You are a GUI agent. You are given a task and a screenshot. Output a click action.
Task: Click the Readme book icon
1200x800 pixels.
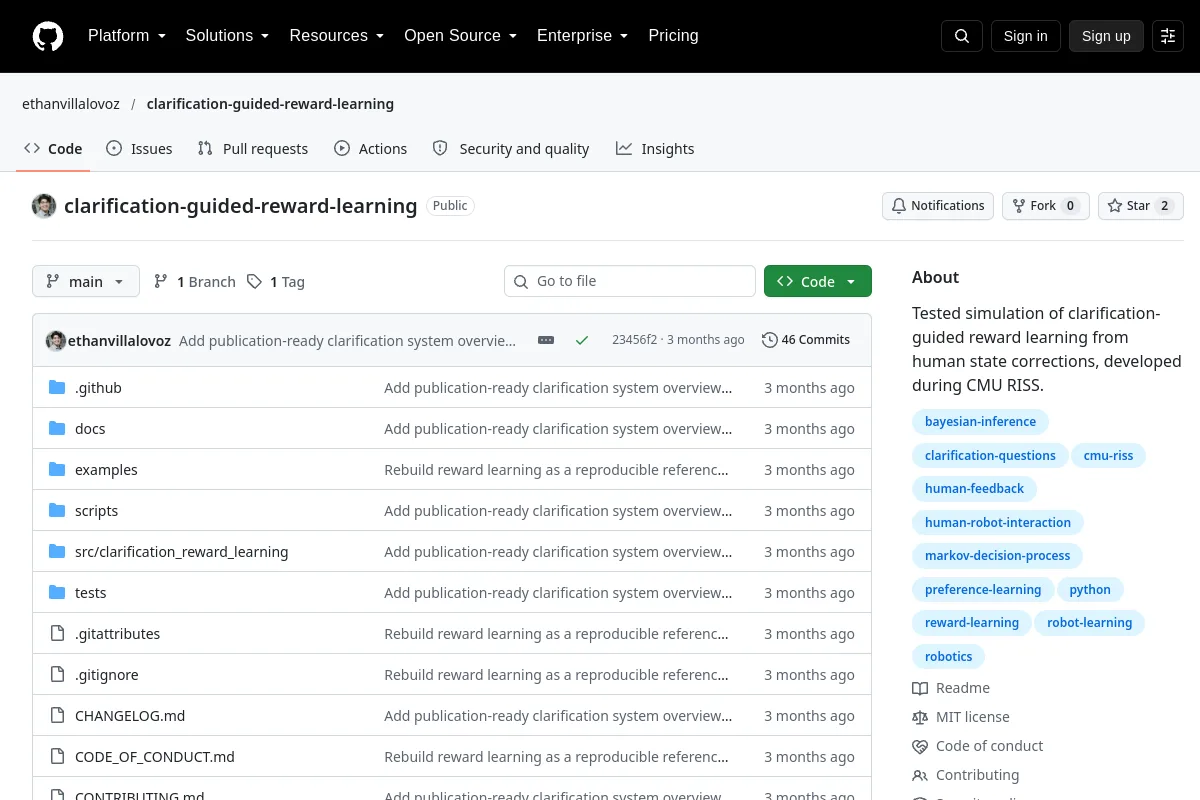(x=920, y=688)
